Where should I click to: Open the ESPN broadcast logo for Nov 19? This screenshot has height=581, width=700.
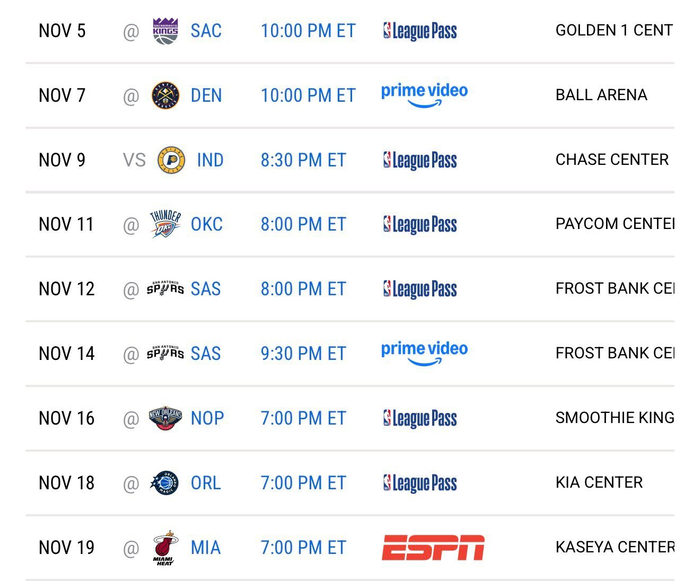pyautogui.click(x=433, y=548)
